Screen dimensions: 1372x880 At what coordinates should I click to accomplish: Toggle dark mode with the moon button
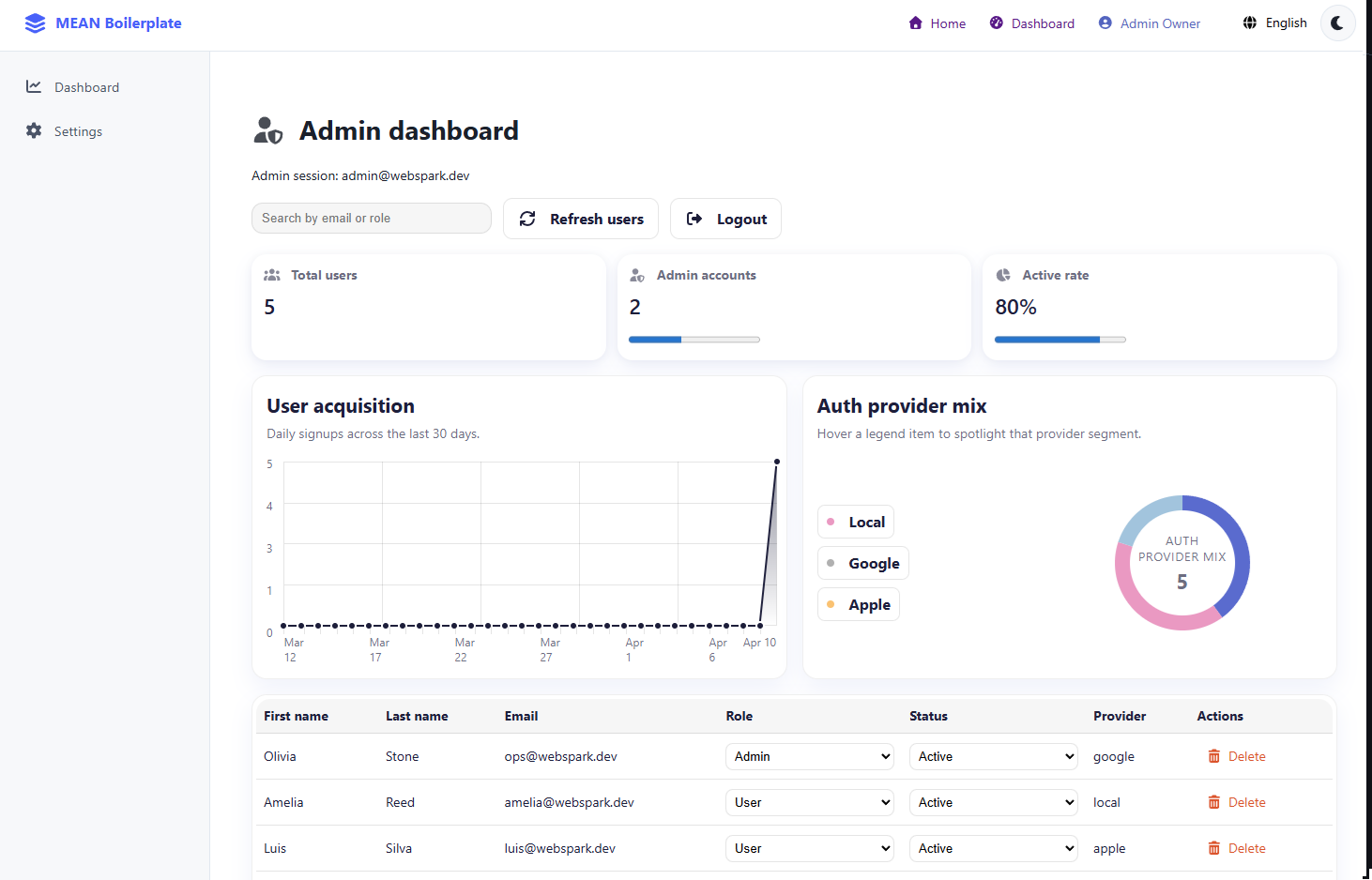point(1337,23)
